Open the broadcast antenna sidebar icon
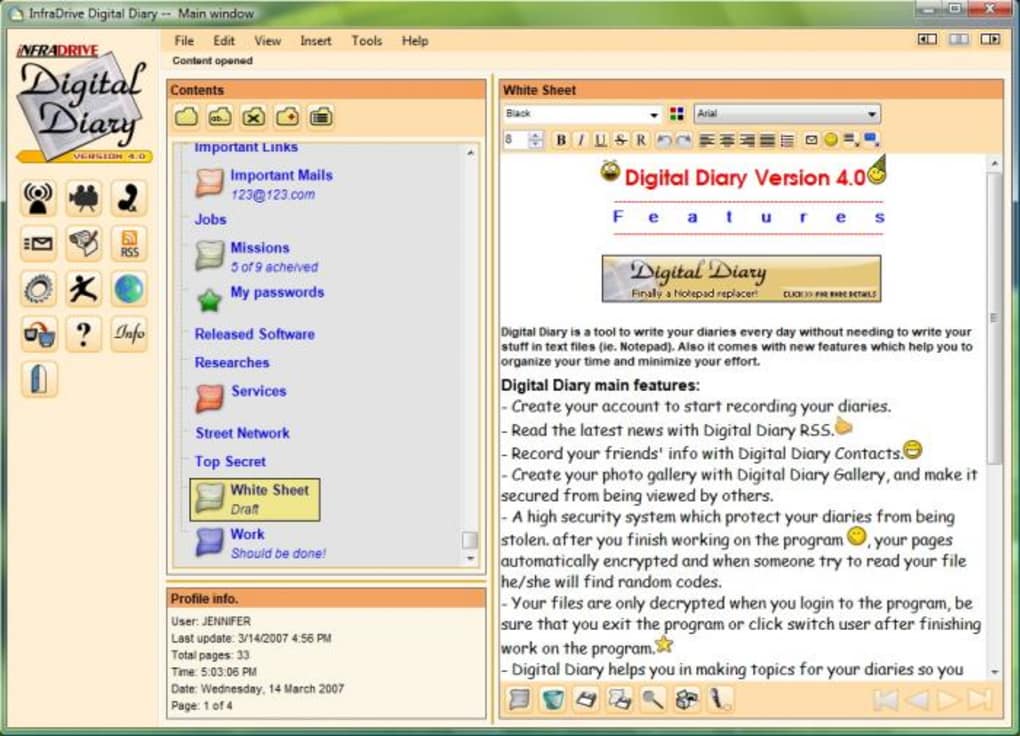The image size is (1020, 736). 38,198
